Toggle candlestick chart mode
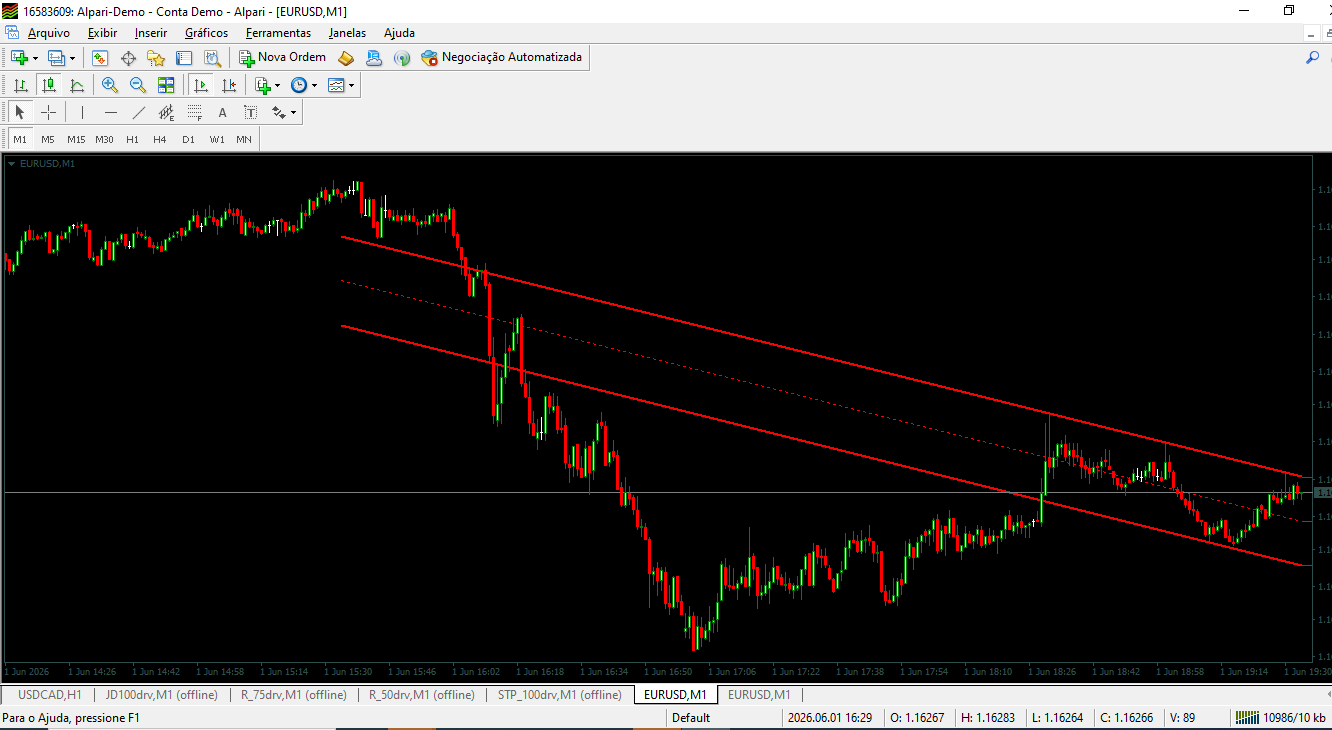The image size is (1332, 730). tap(48, 85)
